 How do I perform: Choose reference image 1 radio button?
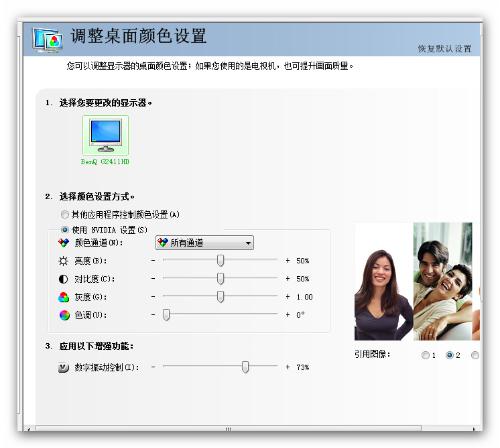[425, 355]
